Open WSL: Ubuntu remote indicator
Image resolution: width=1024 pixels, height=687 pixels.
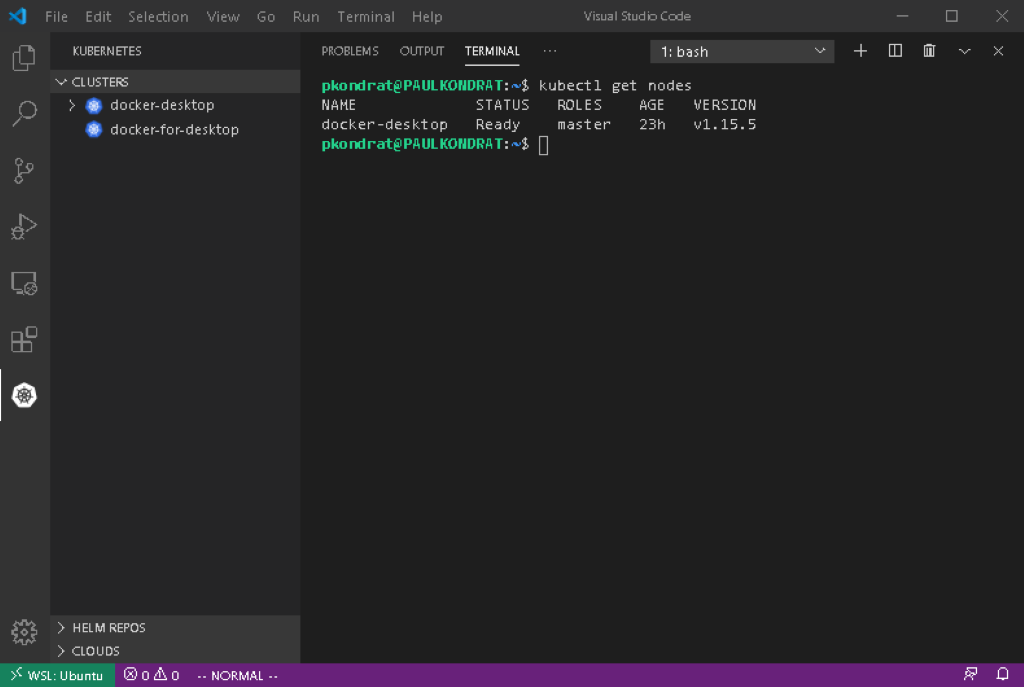coord(57,675)
